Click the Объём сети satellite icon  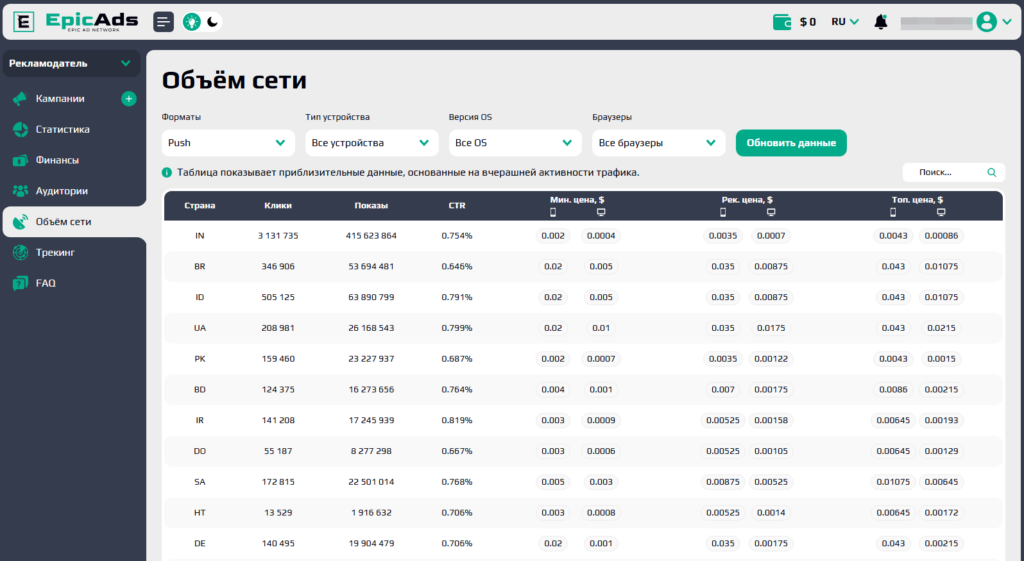click(x=20, y=221)
